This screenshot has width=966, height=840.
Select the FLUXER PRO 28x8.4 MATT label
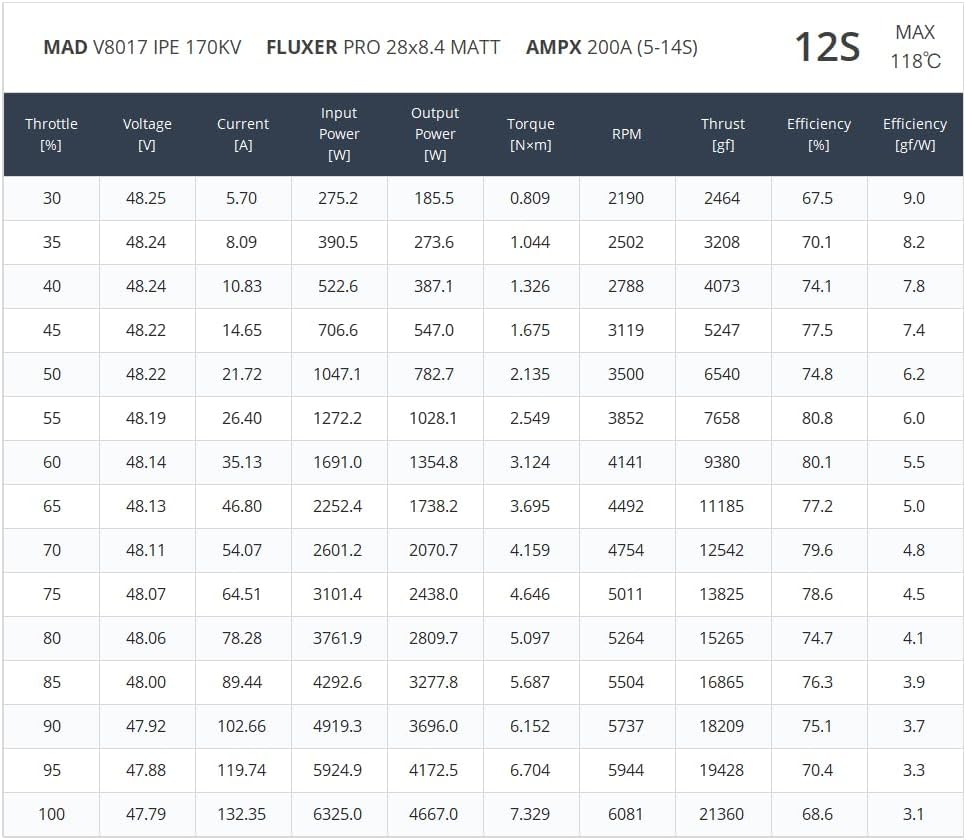point(383,48)
